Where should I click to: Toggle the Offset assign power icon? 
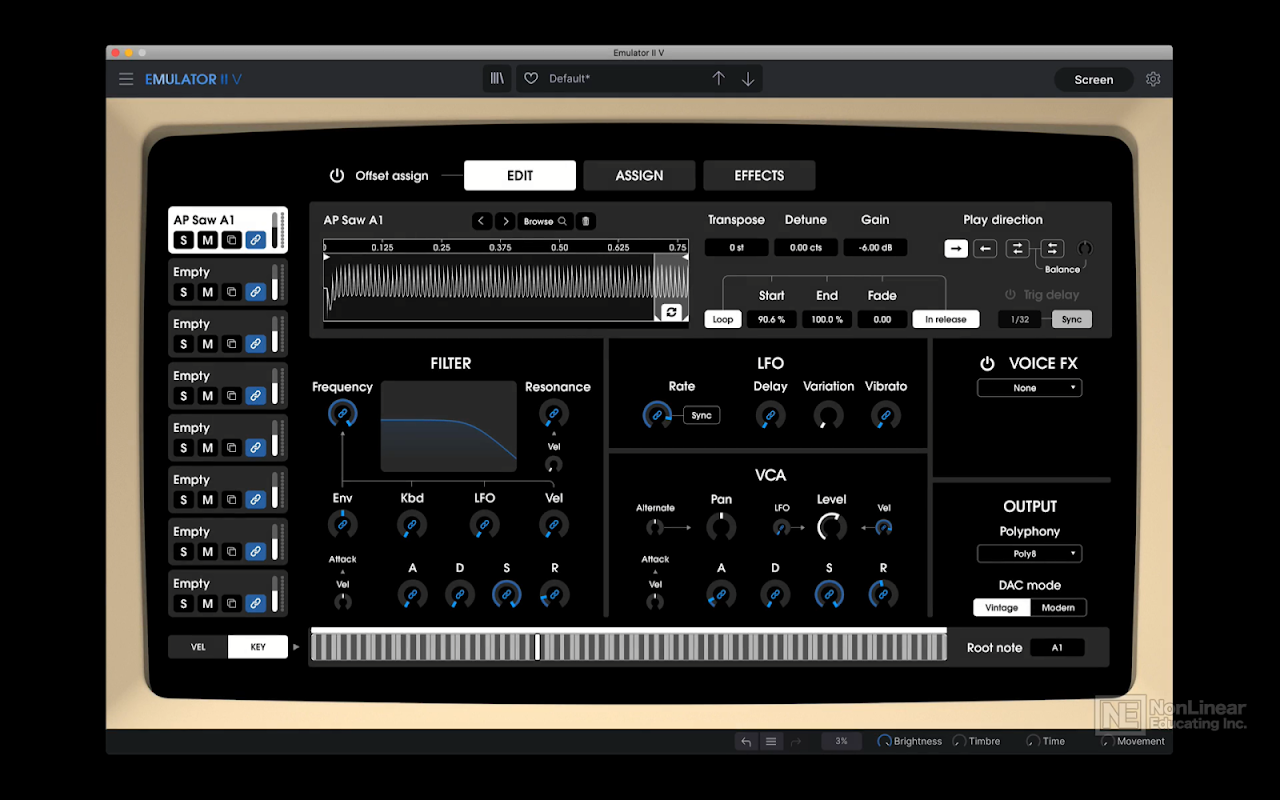coord(337,176)
